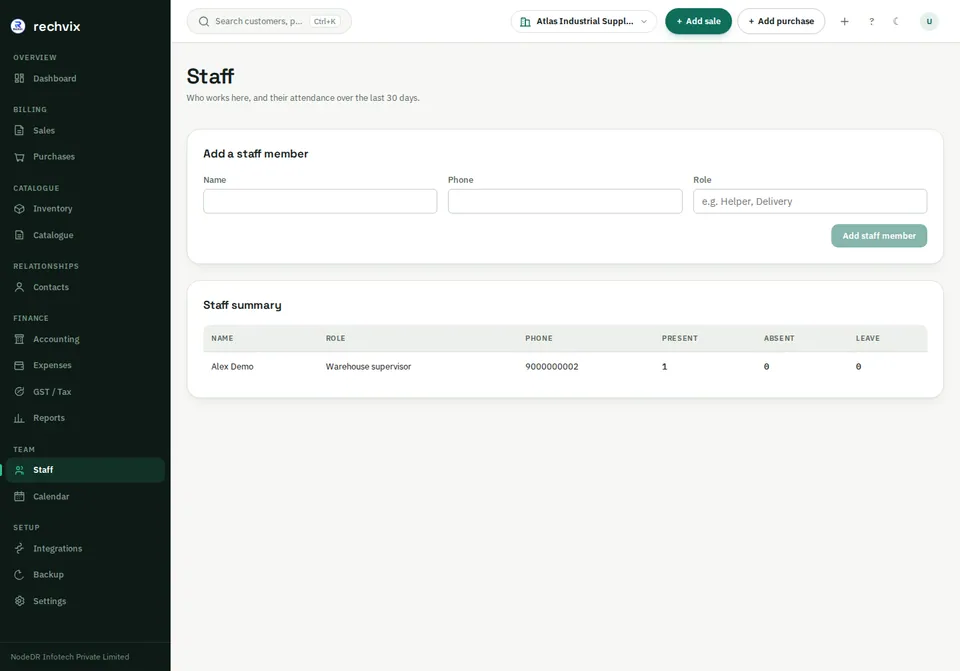
Task: Click the LEAVE column header
Action: tap(868, 339)
